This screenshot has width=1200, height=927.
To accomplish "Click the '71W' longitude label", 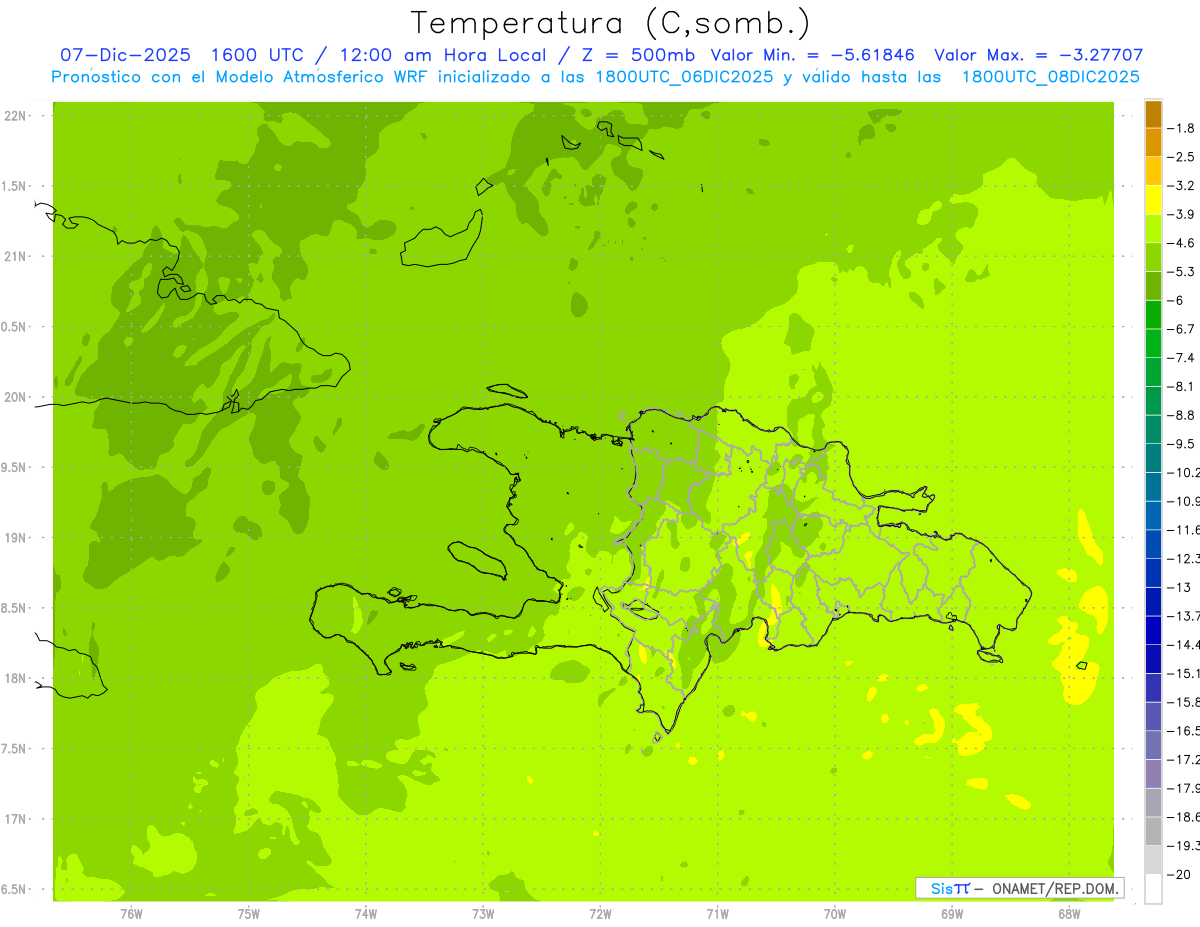I will 717,914.
